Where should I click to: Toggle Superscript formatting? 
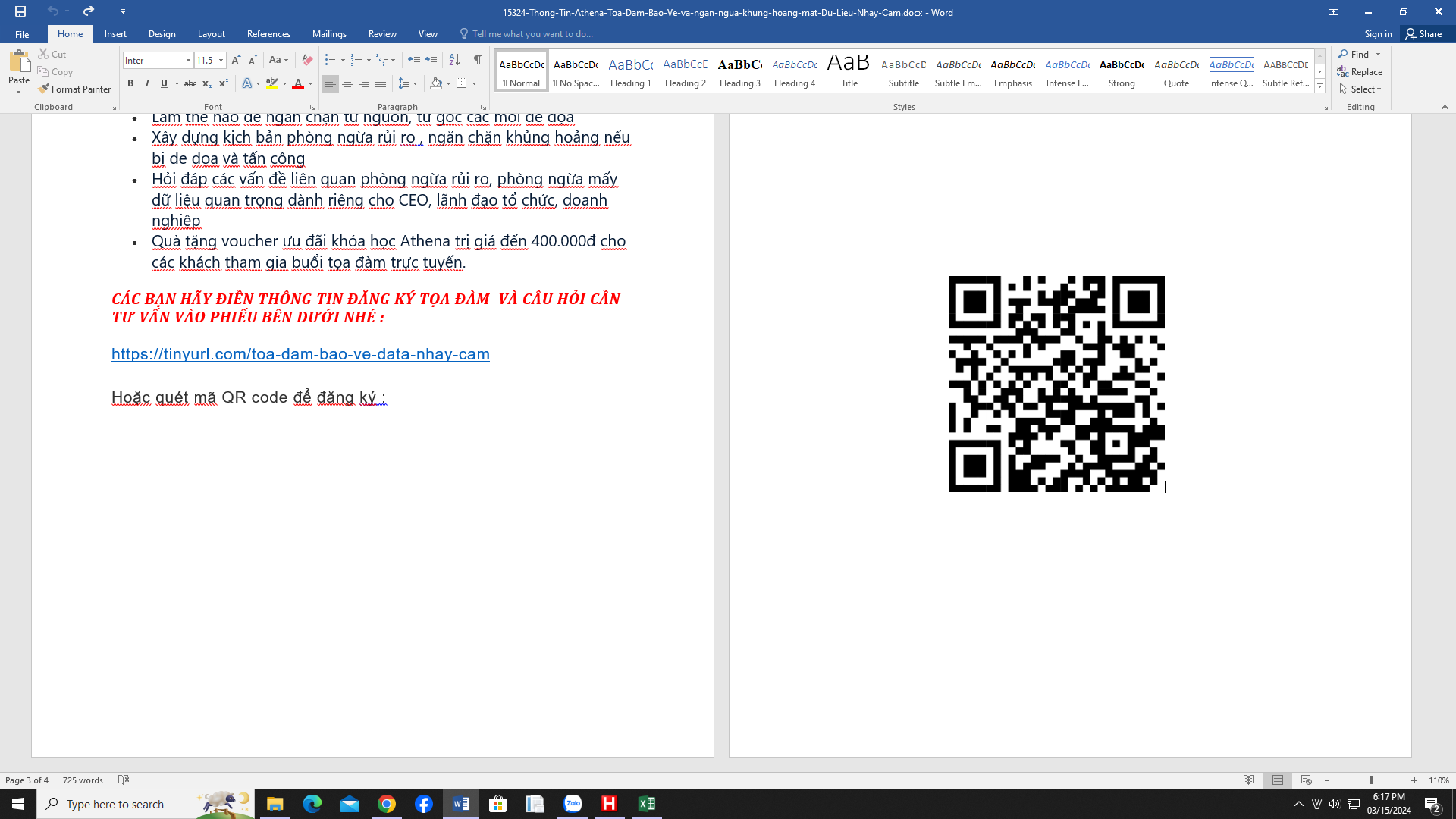tap(223, 83)
